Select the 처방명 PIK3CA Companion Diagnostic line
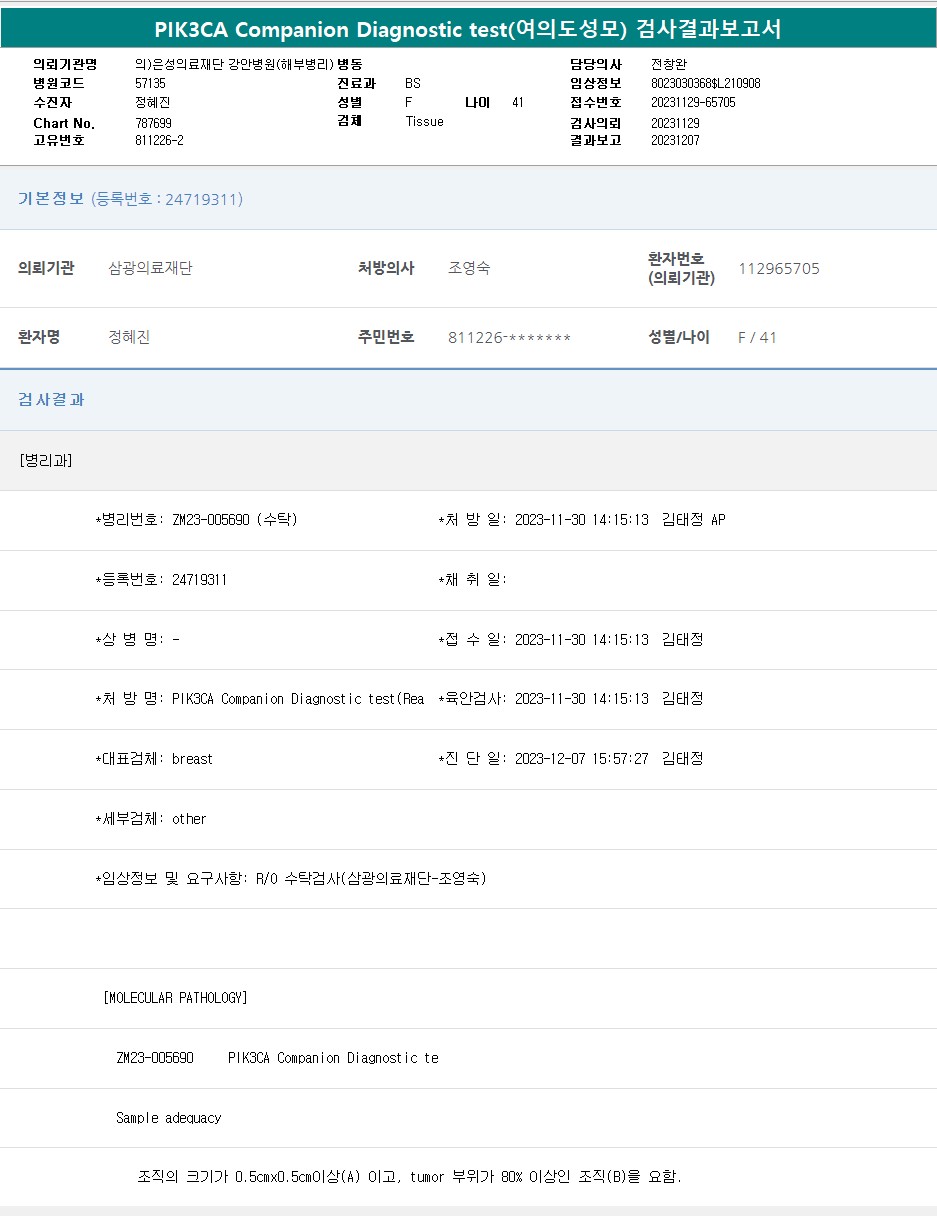 pos(260,699)
